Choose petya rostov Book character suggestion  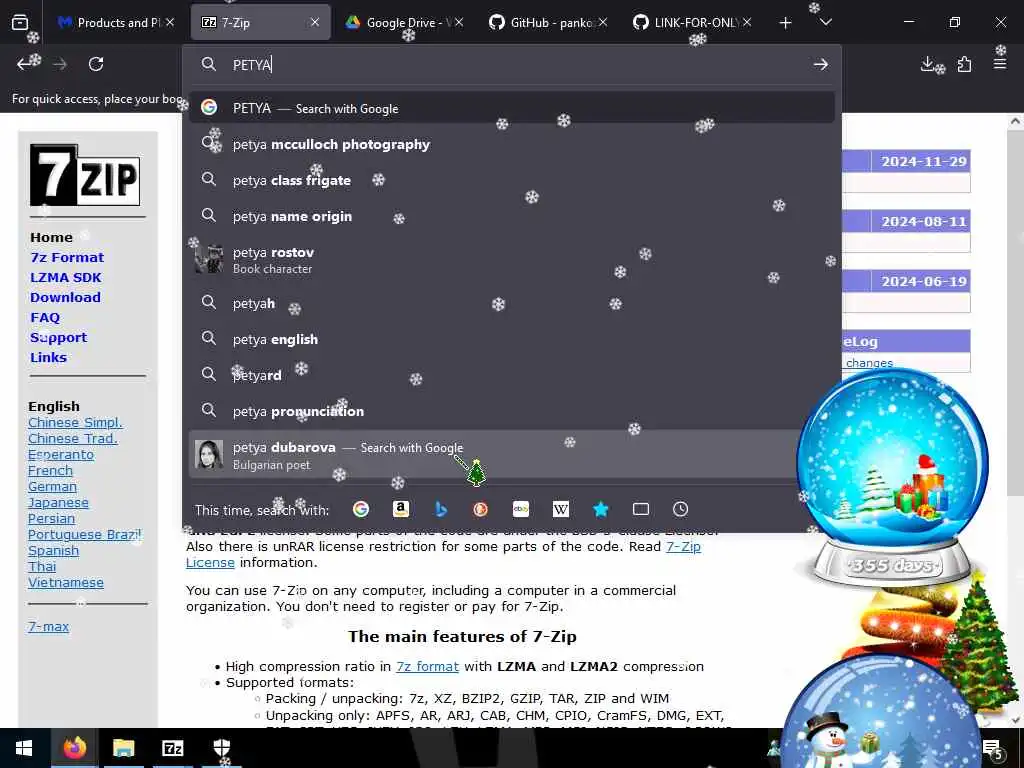(x=511, y=259)
